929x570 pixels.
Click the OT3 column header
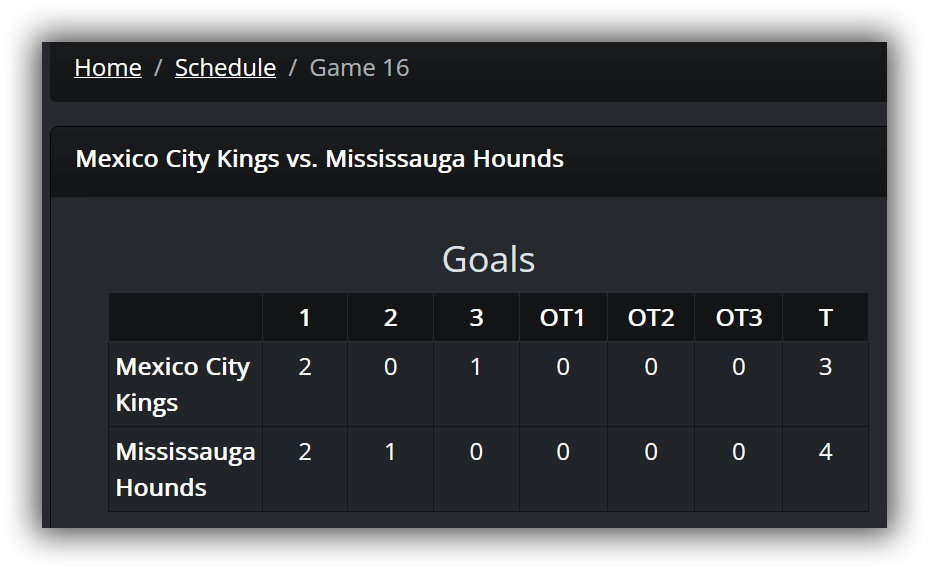pyautogui.click(x=738, y=318)
